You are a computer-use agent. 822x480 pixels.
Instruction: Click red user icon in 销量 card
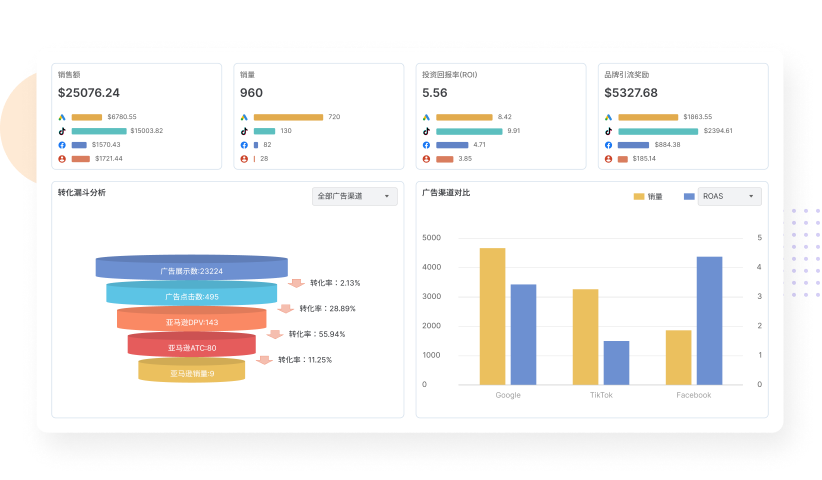pos(244,159)
